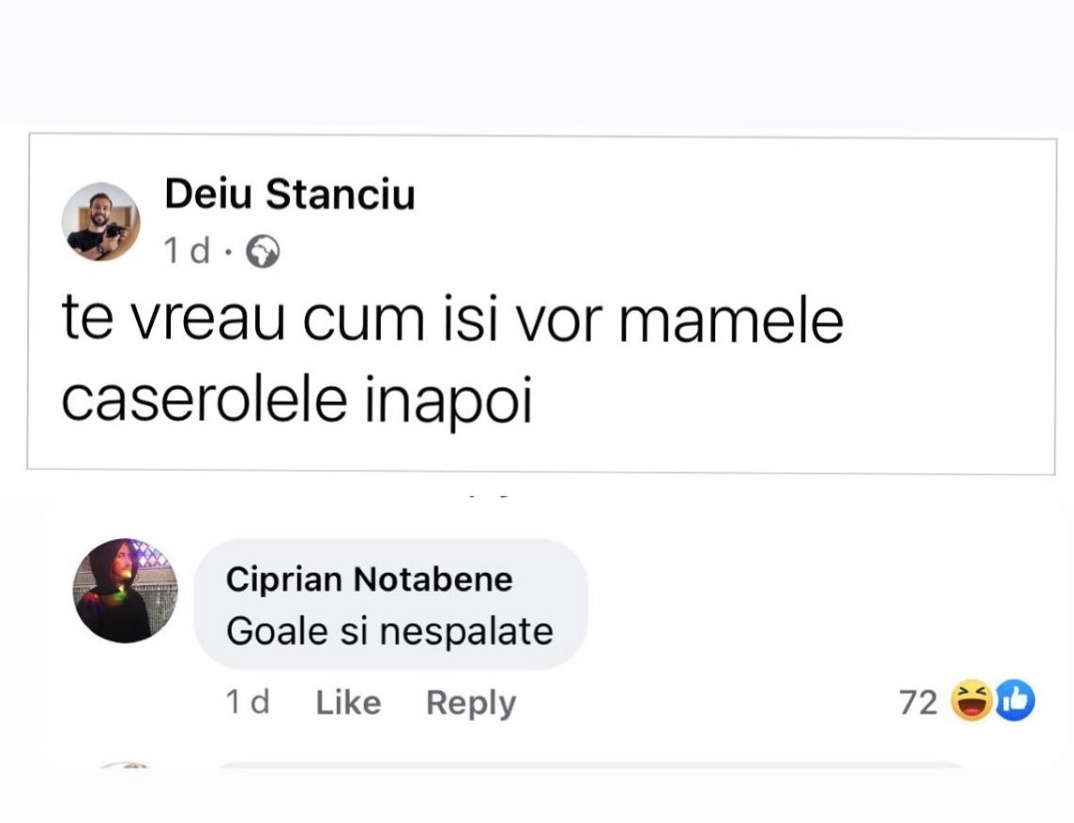This screenshot has height=823, width=1074.
Task: Click the comment text "Goale si nespalate"
Action: [390, 631]
